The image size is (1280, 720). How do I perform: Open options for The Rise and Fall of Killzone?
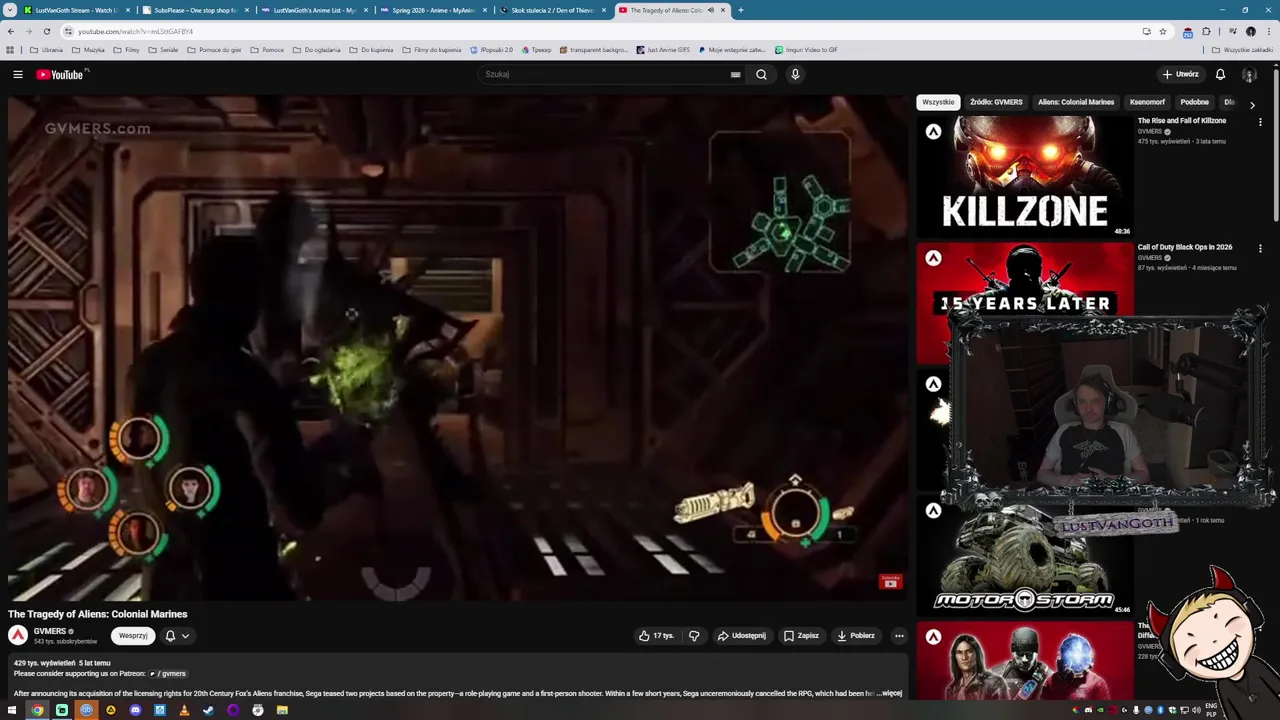pyautogui.click(x=1260, y=122)
